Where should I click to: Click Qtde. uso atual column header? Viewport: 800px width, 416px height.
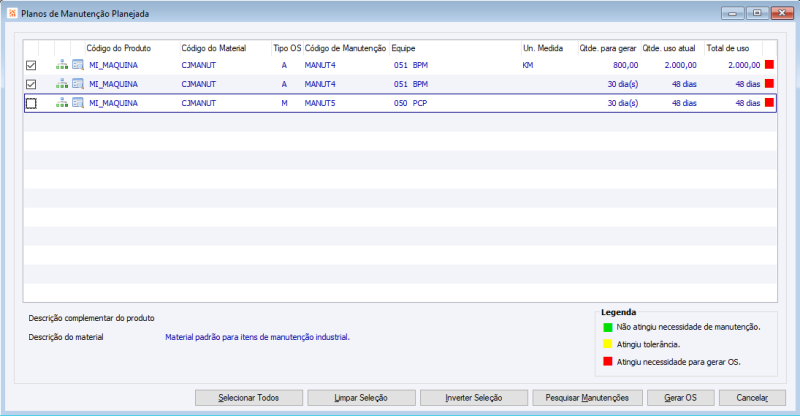click(672, 48)
